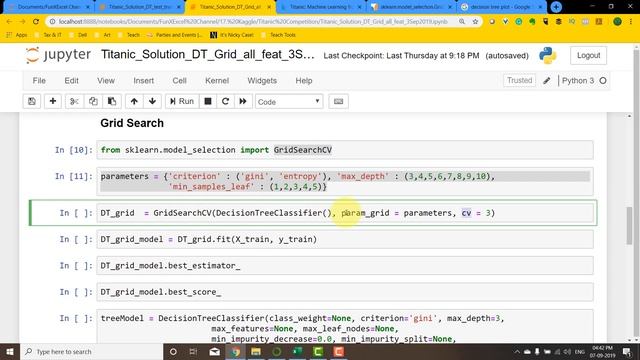Open a new browser tab

[556, 7]
